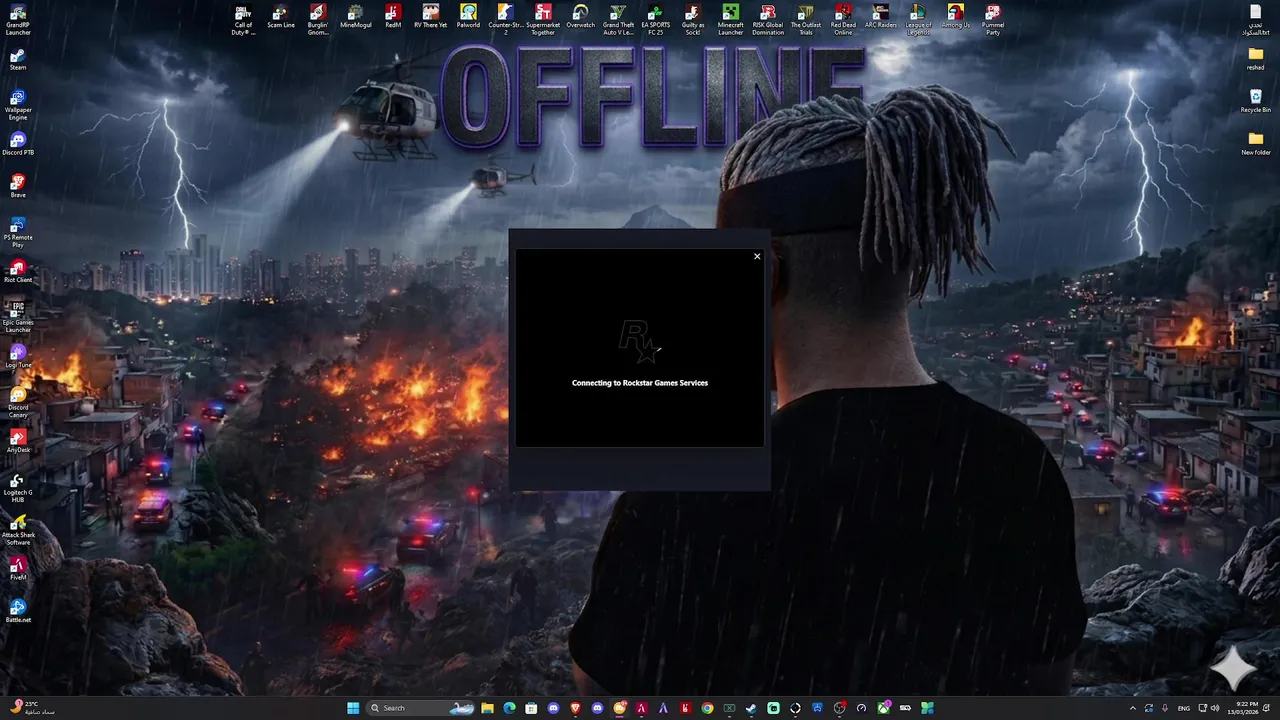1280x720 pixels.
Task: Open the ENG language input switcher
Action: [x=1184, y=708]
